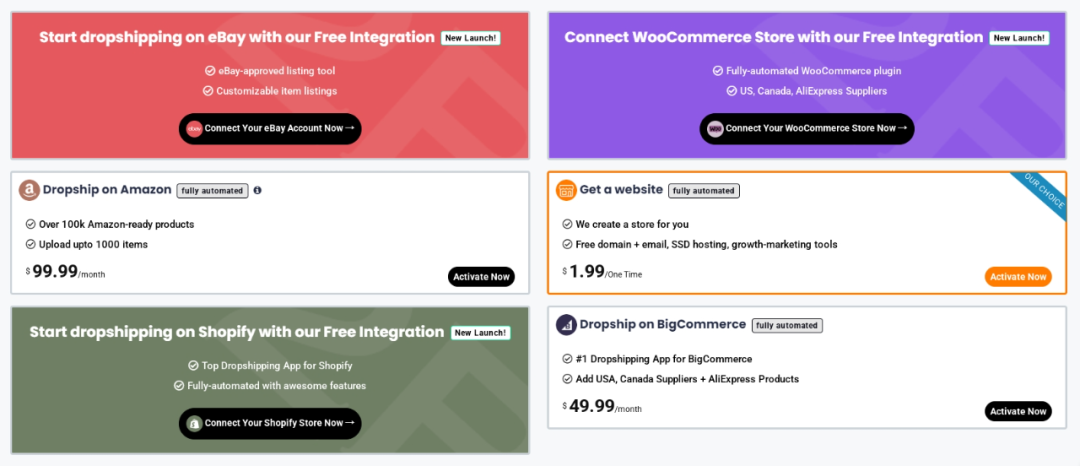Click the eBay logo in the connect button
The height and width of the screenshot is (466, 1080).
click(x=195, y=128)
